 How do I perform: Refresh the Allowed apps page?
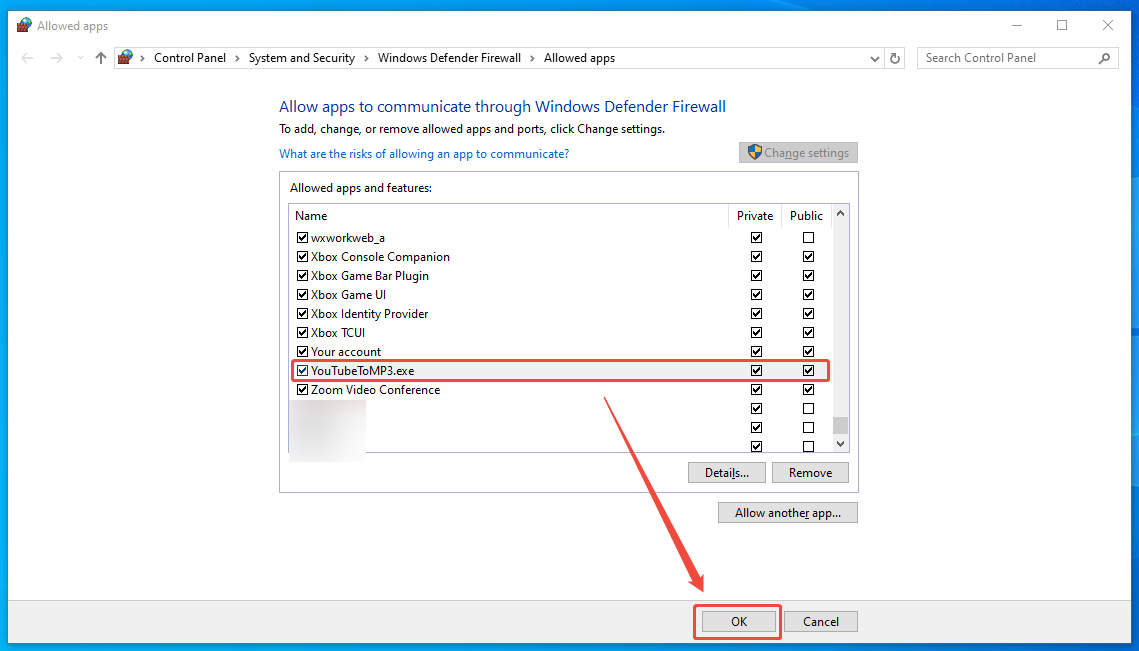[895, 58]
